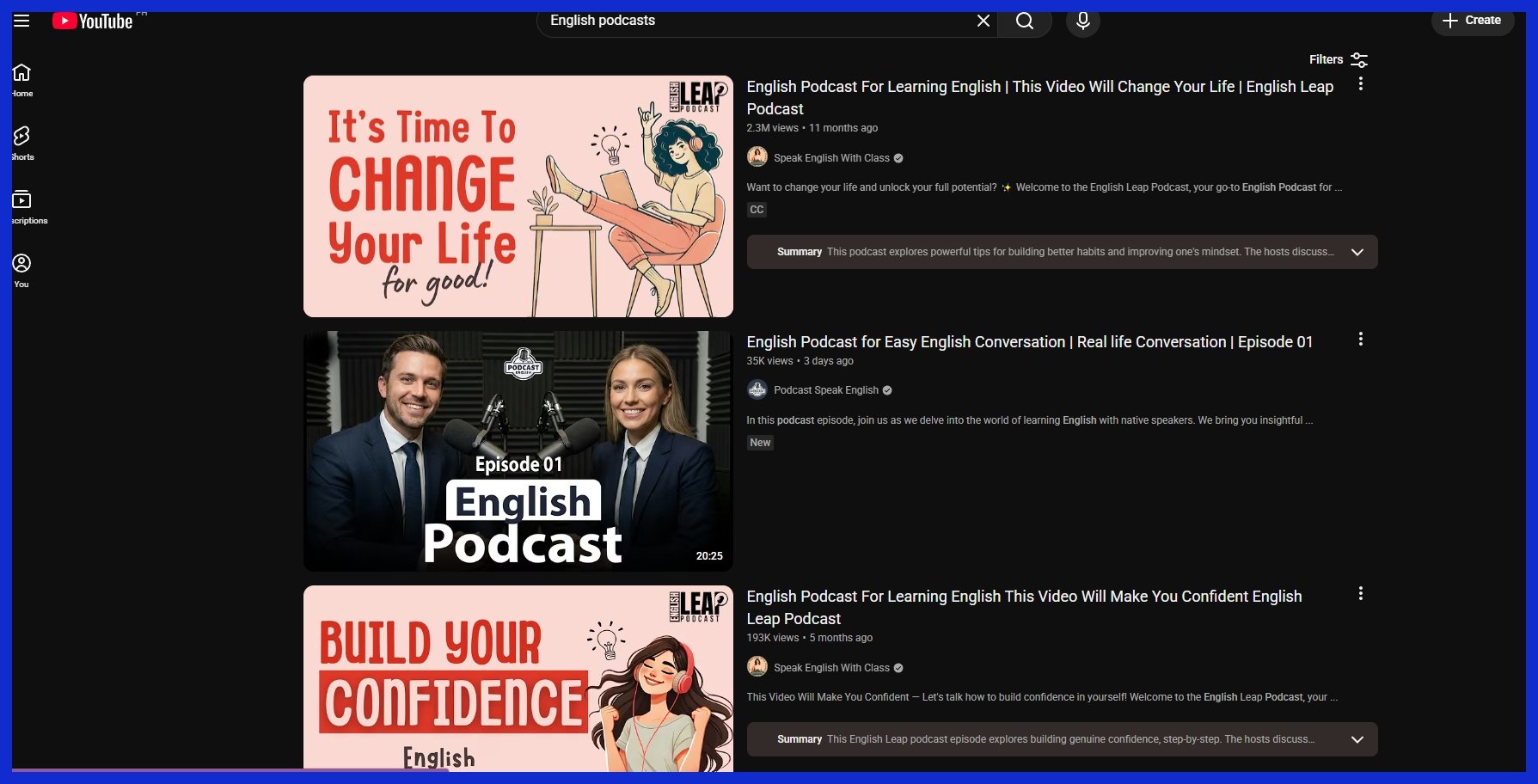Open the Podcast Speak English channel
Screen dimensions: 1538x784
[825, 390]
